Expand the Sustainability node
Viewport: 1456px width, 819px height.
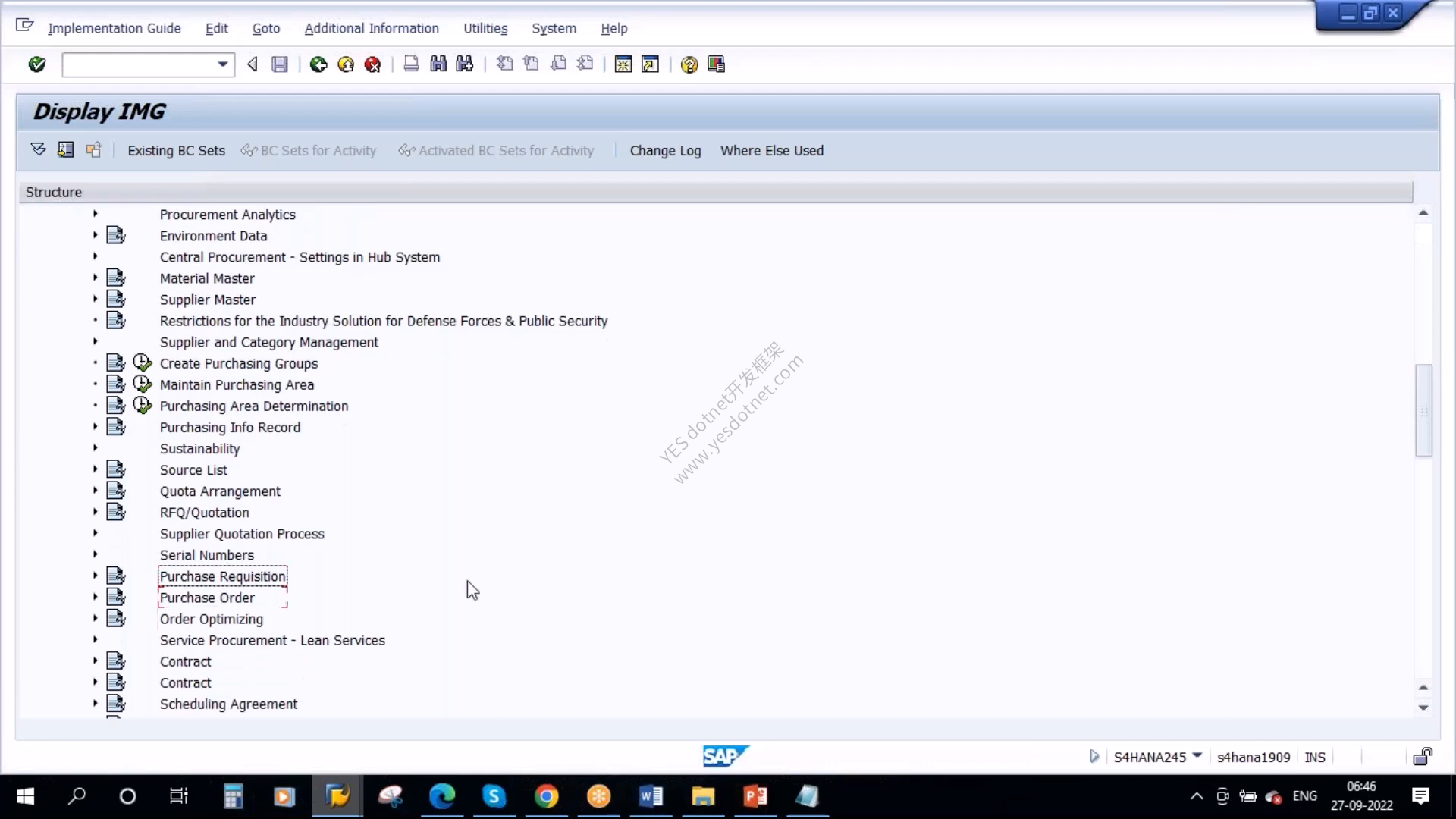(x=95, y=447)
